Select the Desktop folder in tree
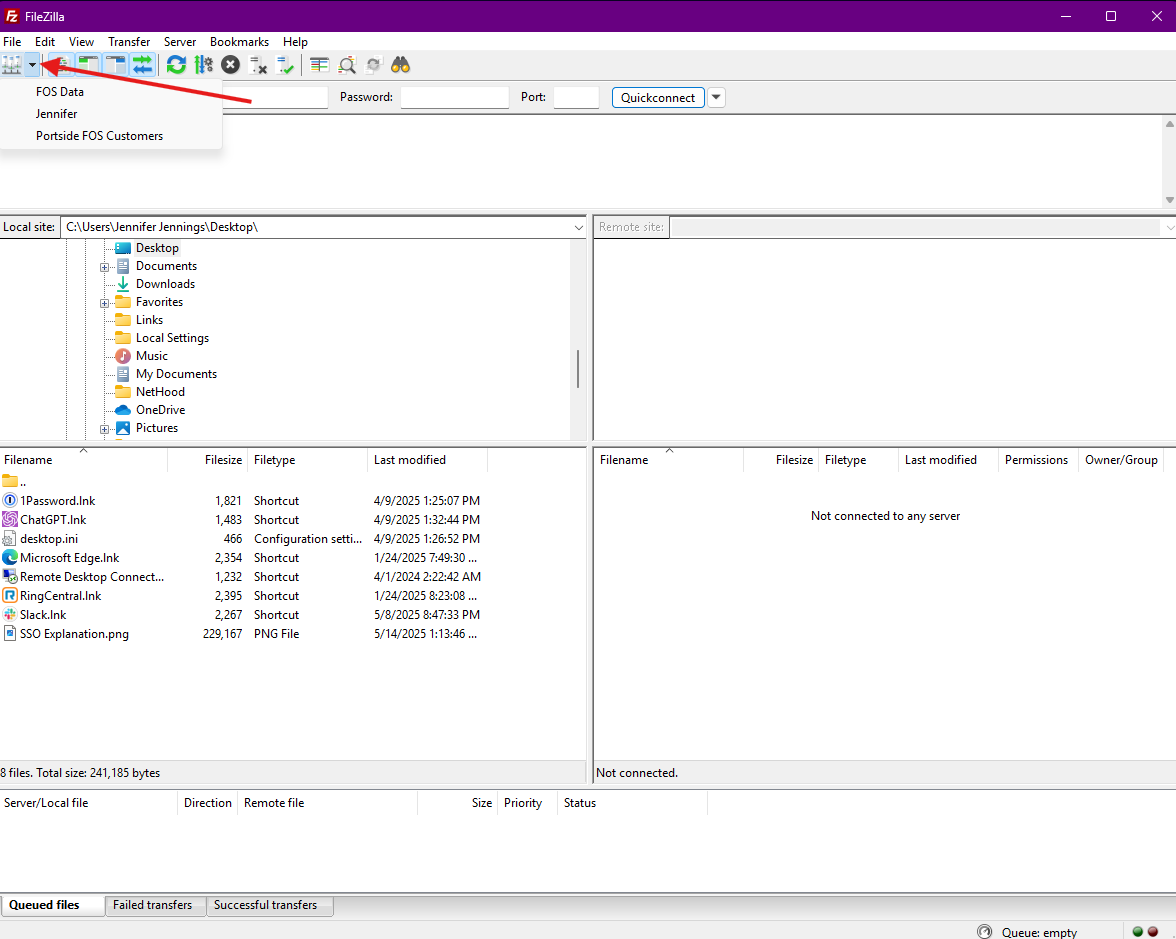1176x939 pixels. click(157, 248)
